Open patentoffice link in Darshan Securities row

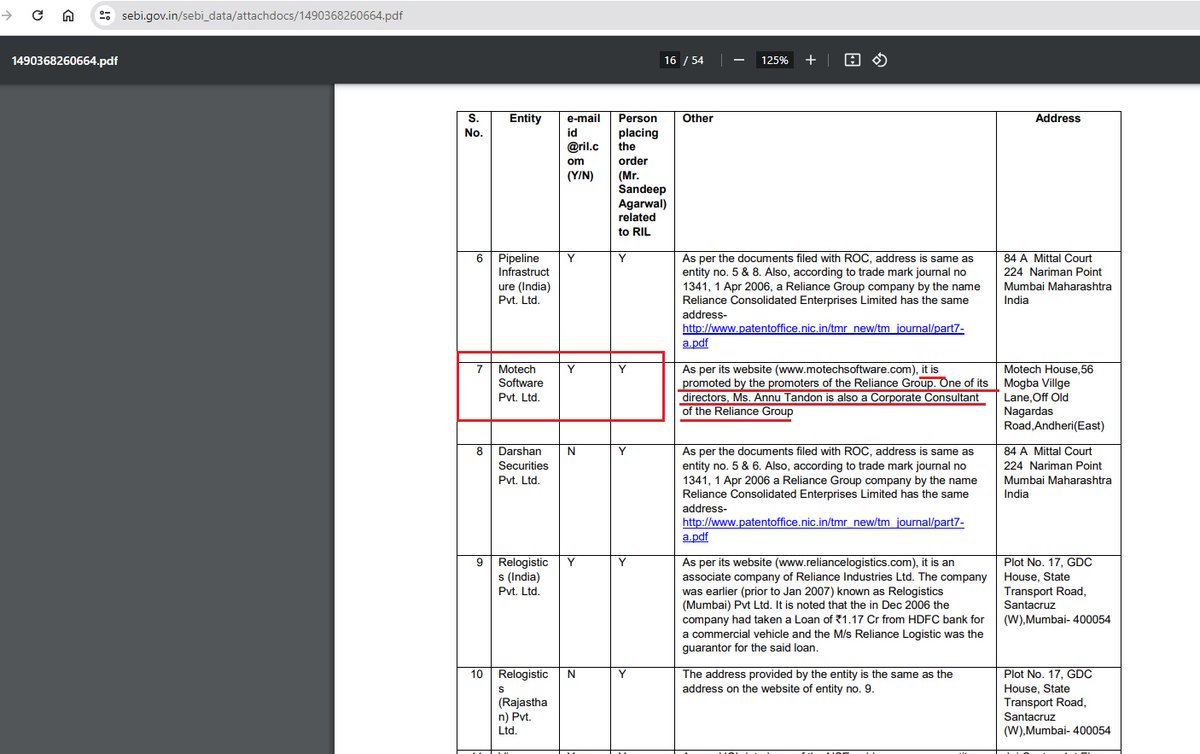pos(823,529)
